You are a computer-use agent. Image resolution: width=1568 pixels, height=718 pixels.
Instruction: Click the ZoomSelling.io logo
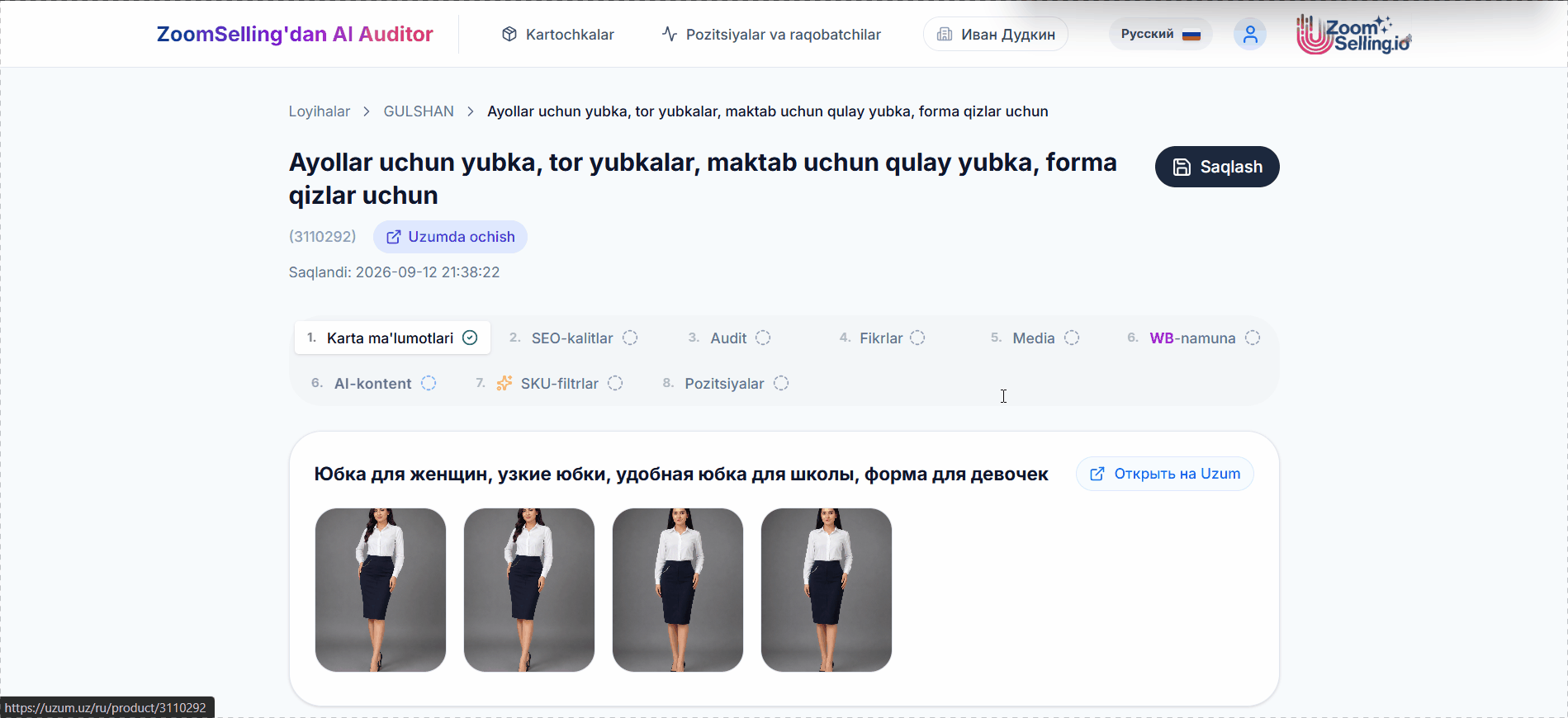(1353, 35)
